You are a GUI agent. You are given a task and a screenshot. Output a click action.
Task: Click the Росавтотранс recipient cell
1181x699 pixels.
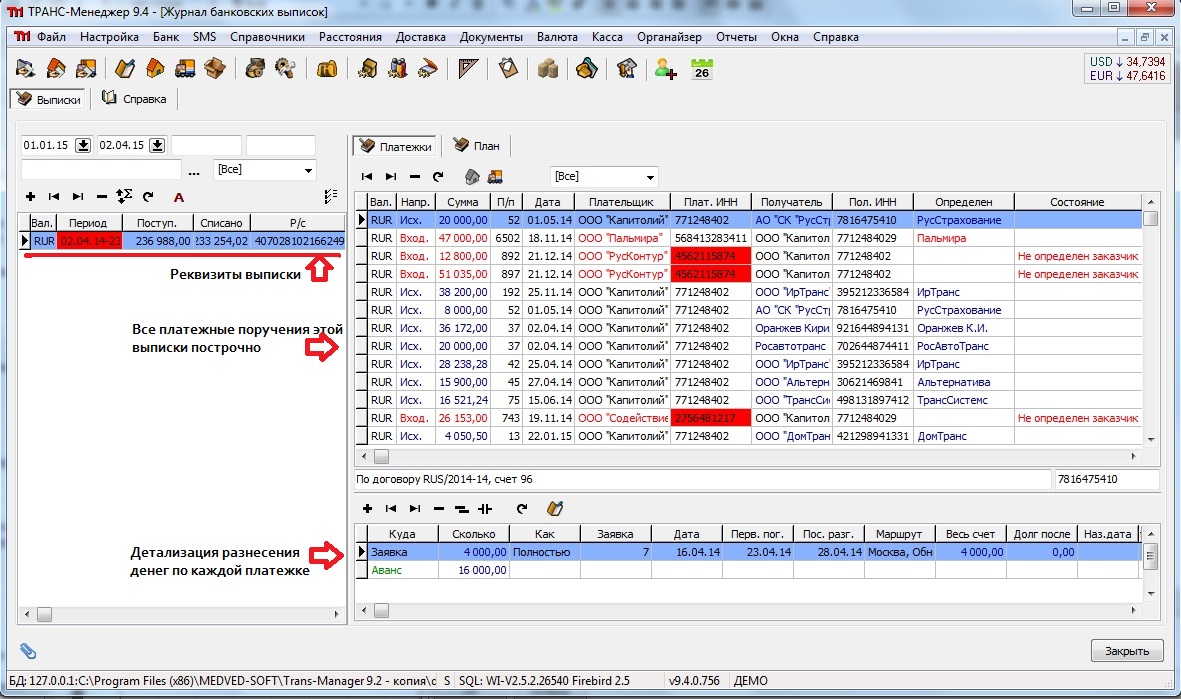point(792,346)
